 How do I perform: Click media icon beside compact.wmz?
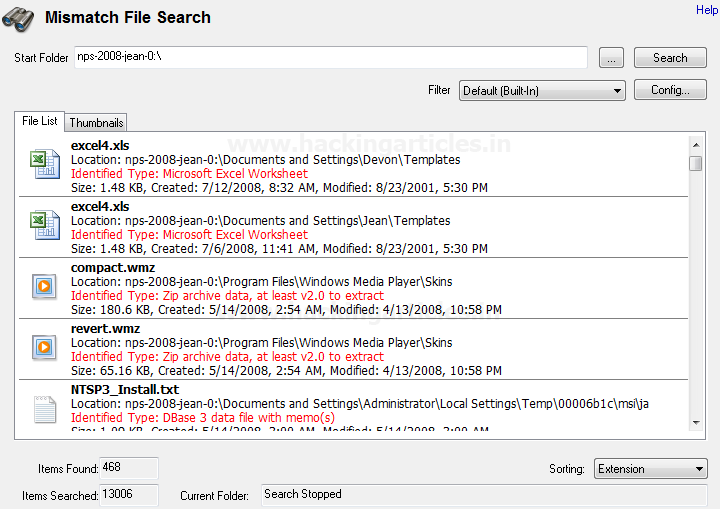click(x=45, y=286)
